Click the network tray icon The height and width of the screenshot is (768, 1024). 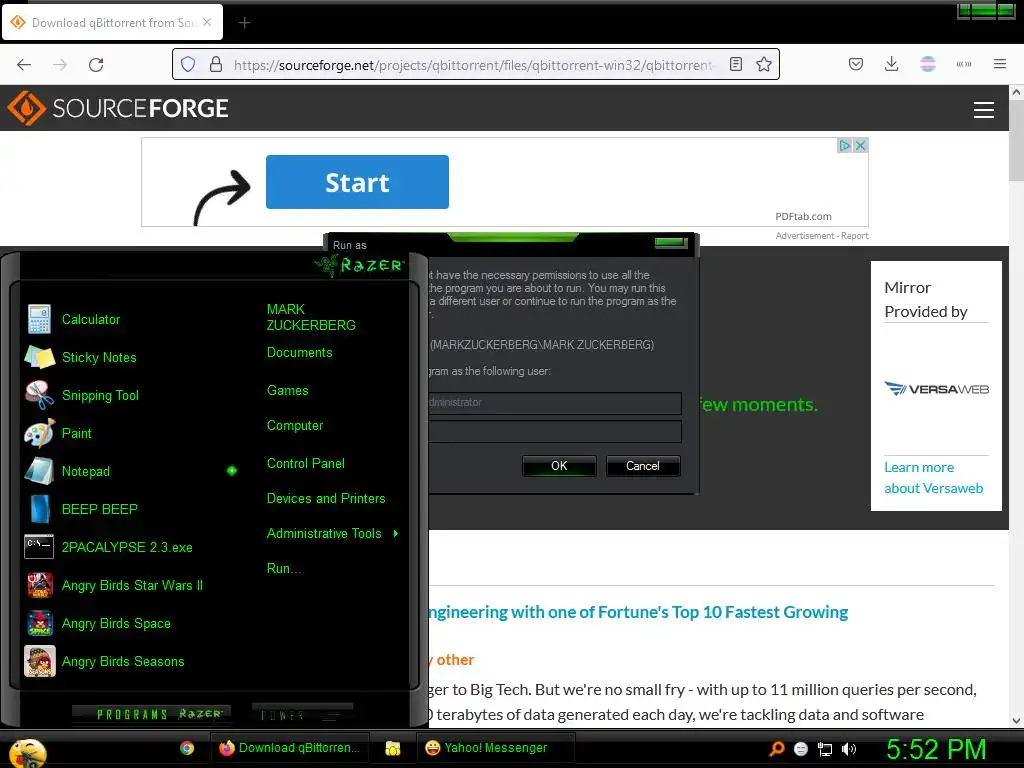tap(825, 749)
